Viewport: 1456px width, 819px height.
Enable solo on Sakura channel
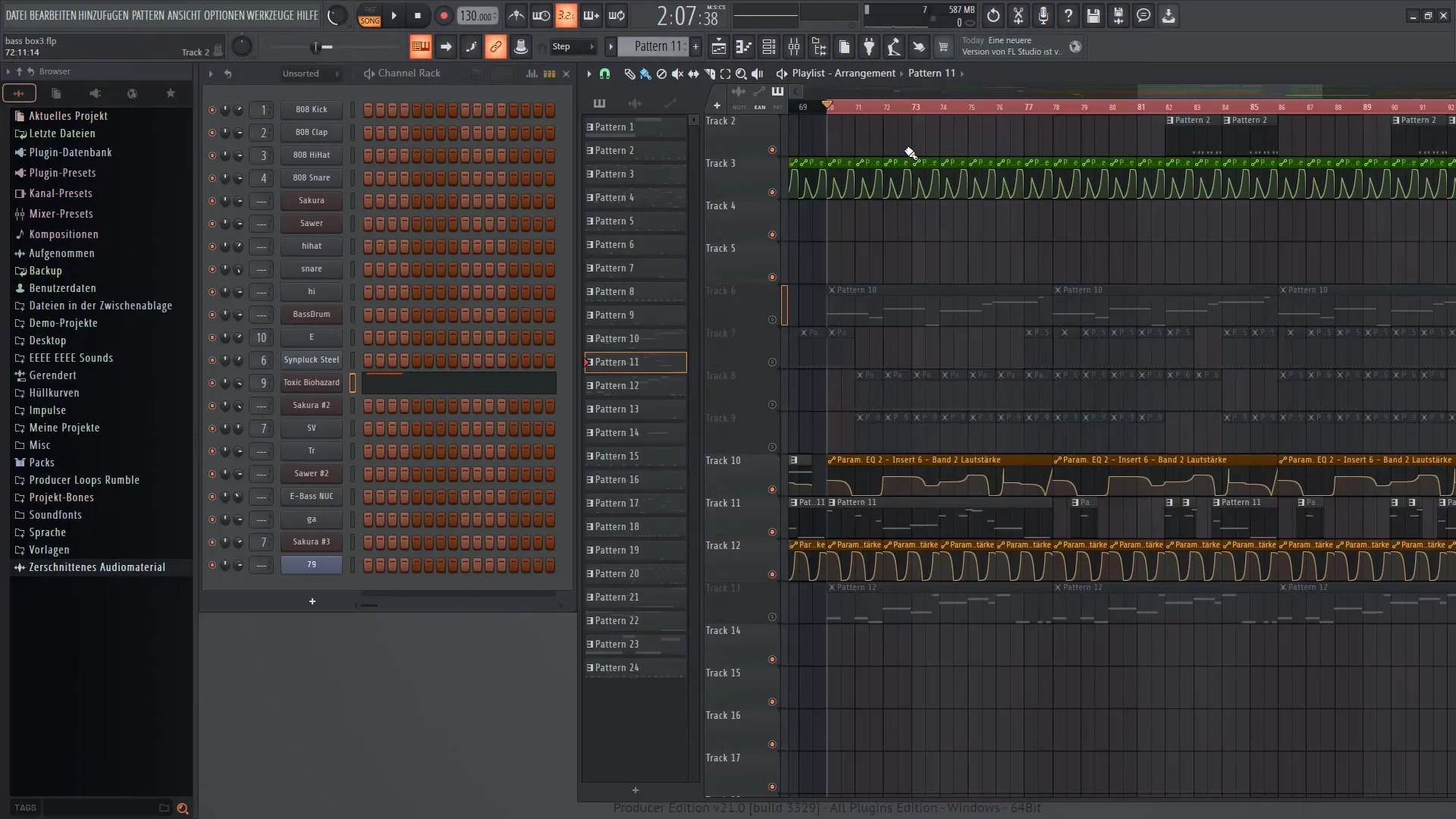click(x=209, y=200)
